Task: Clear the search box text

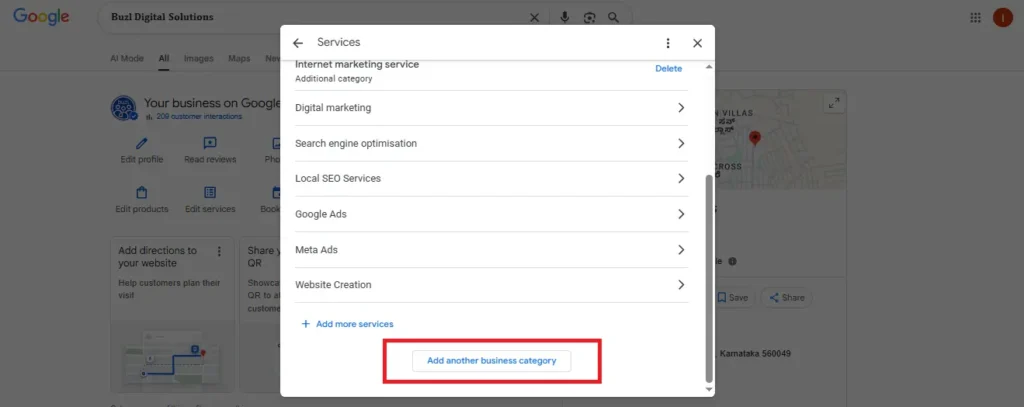Action: [x=534, y=18]
